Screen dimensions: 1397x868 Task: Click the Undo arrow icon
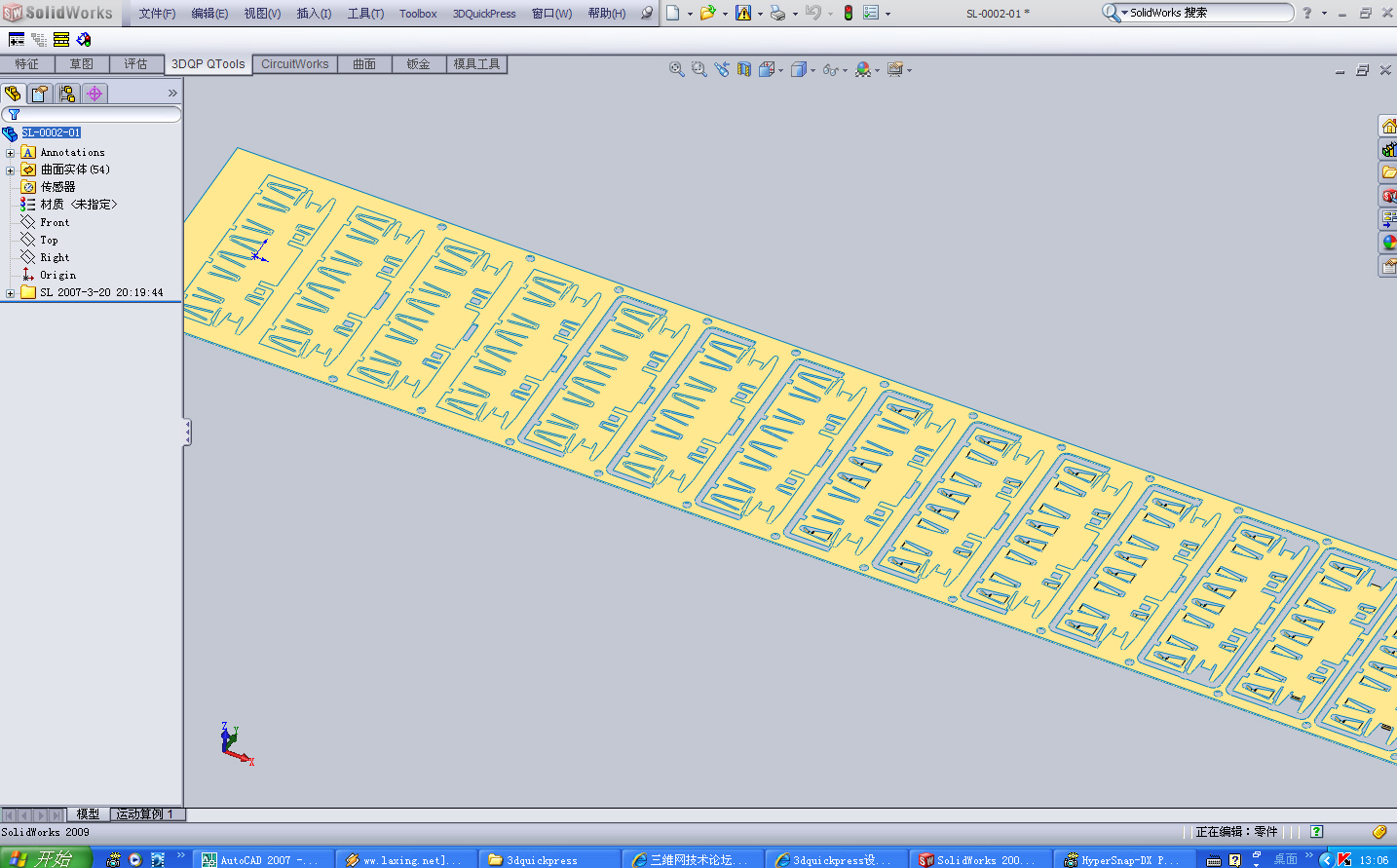pos(812,13)
